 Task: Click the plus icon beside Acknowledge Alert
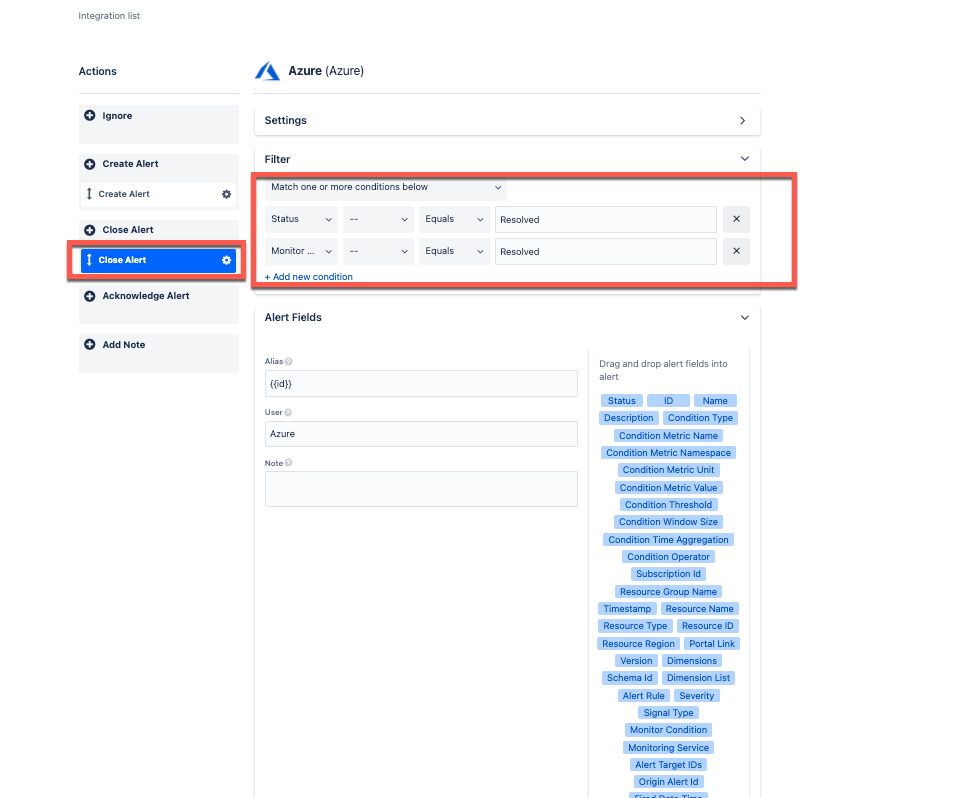point(90,296)
